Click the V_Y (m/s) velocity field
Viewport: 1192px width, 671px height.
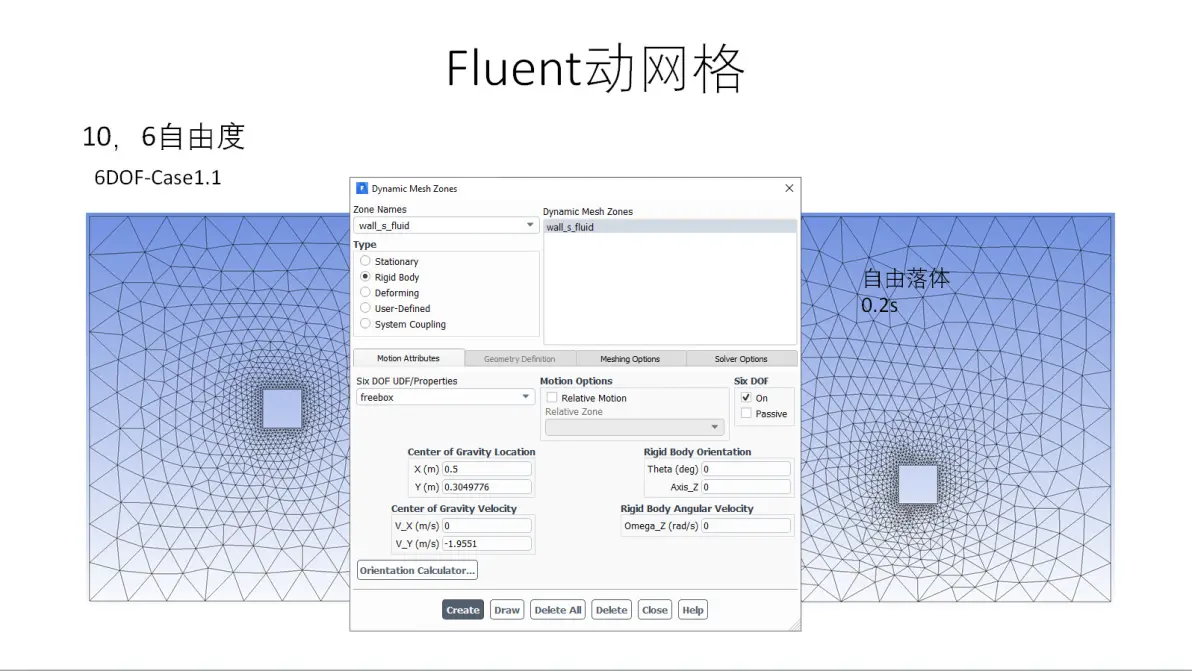click(x=487, y=544)
